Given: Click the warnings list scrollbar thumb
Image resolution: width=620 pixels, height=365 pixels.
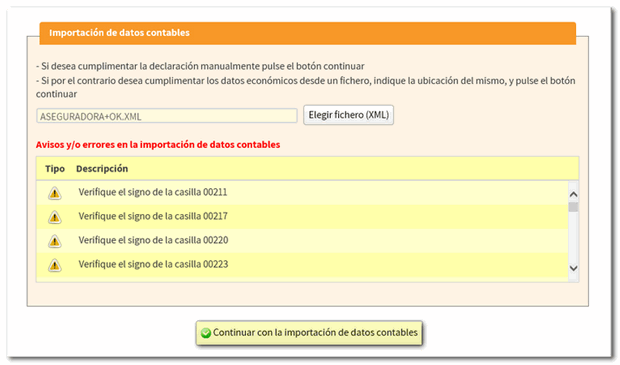Looking at the screenshot, I should [573, 207].
